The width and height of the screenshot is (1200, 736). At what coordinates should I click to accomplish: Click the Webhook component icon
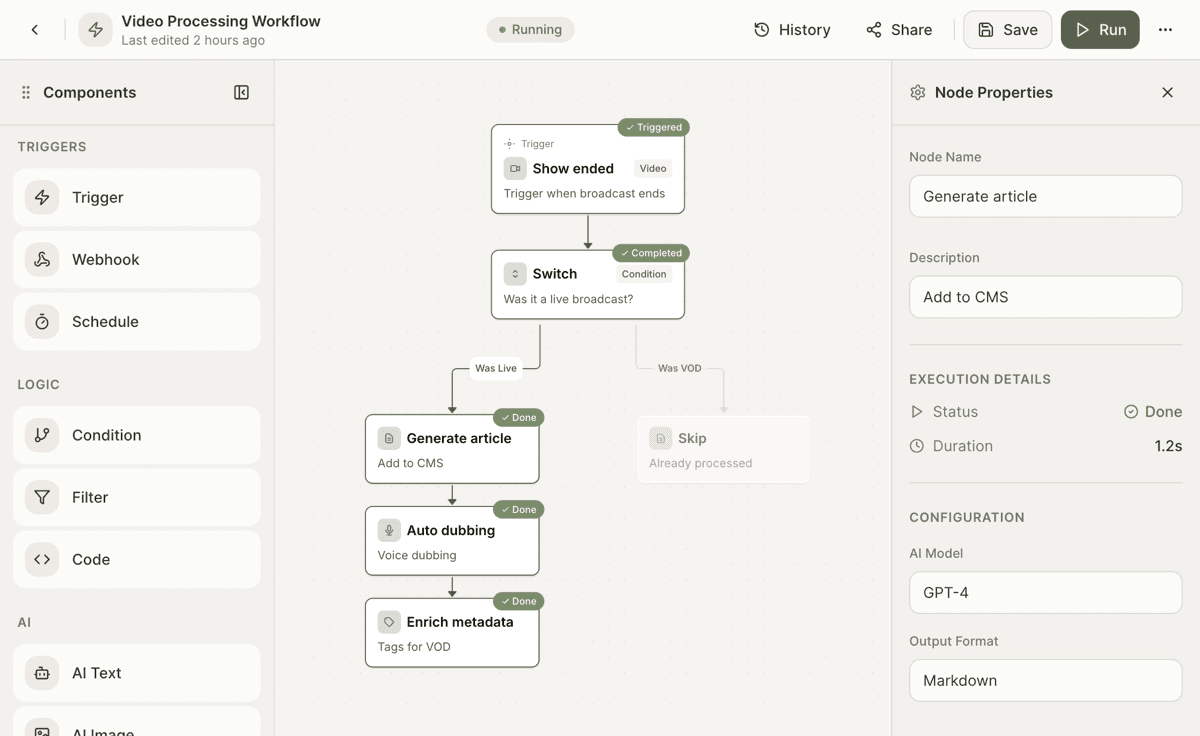(41, 259)
